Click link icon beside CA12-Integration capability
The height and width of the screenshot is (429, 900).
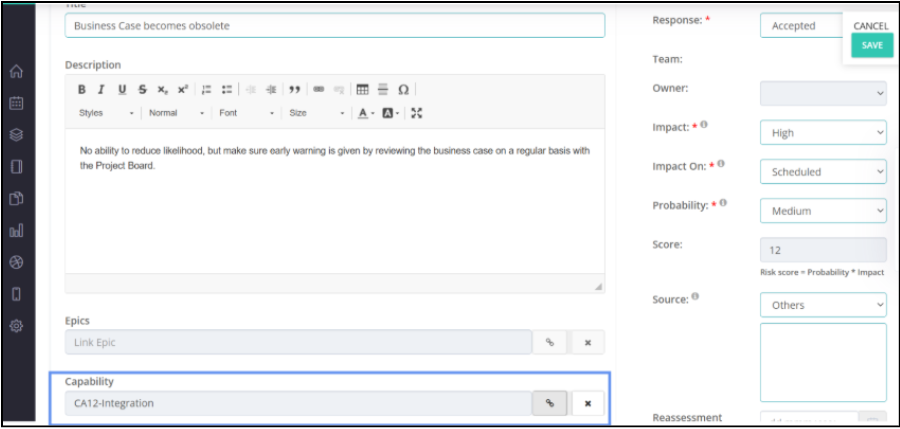550,403
